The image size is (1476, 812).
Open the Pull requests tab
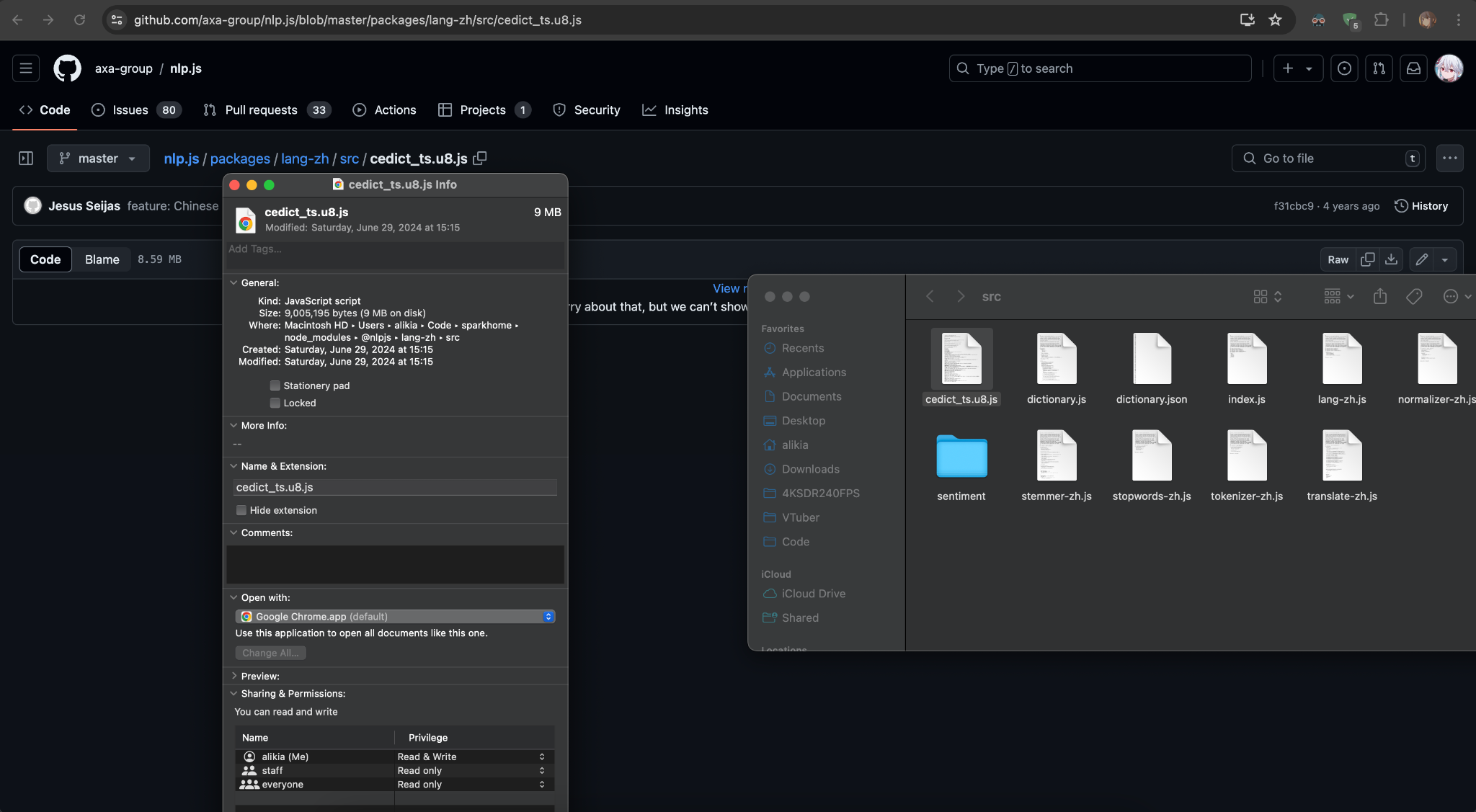tap(261, 110)
